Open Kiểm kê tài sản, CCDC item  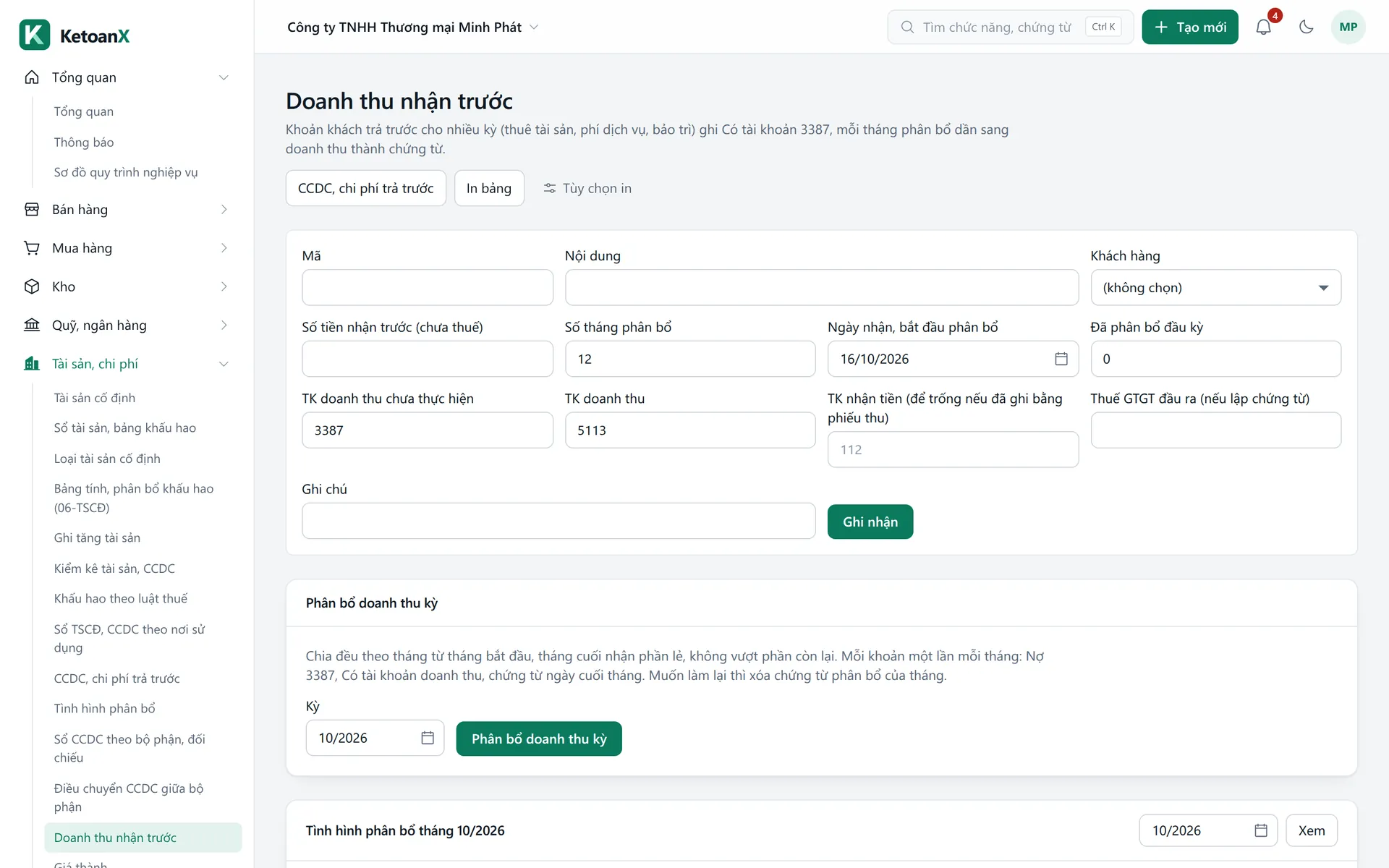tap(114, 569)
